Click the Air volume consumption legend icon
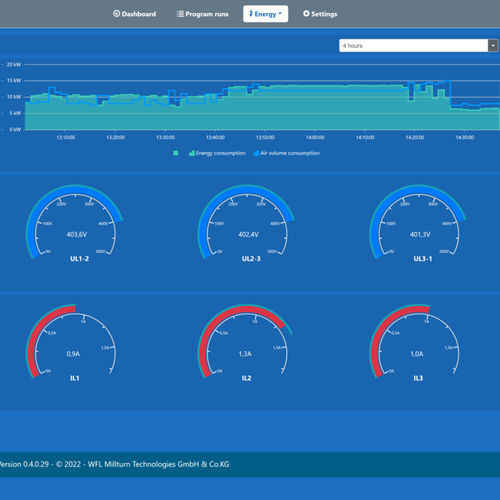500x500 pixels. pyautogui.click(x=256, y=153)
